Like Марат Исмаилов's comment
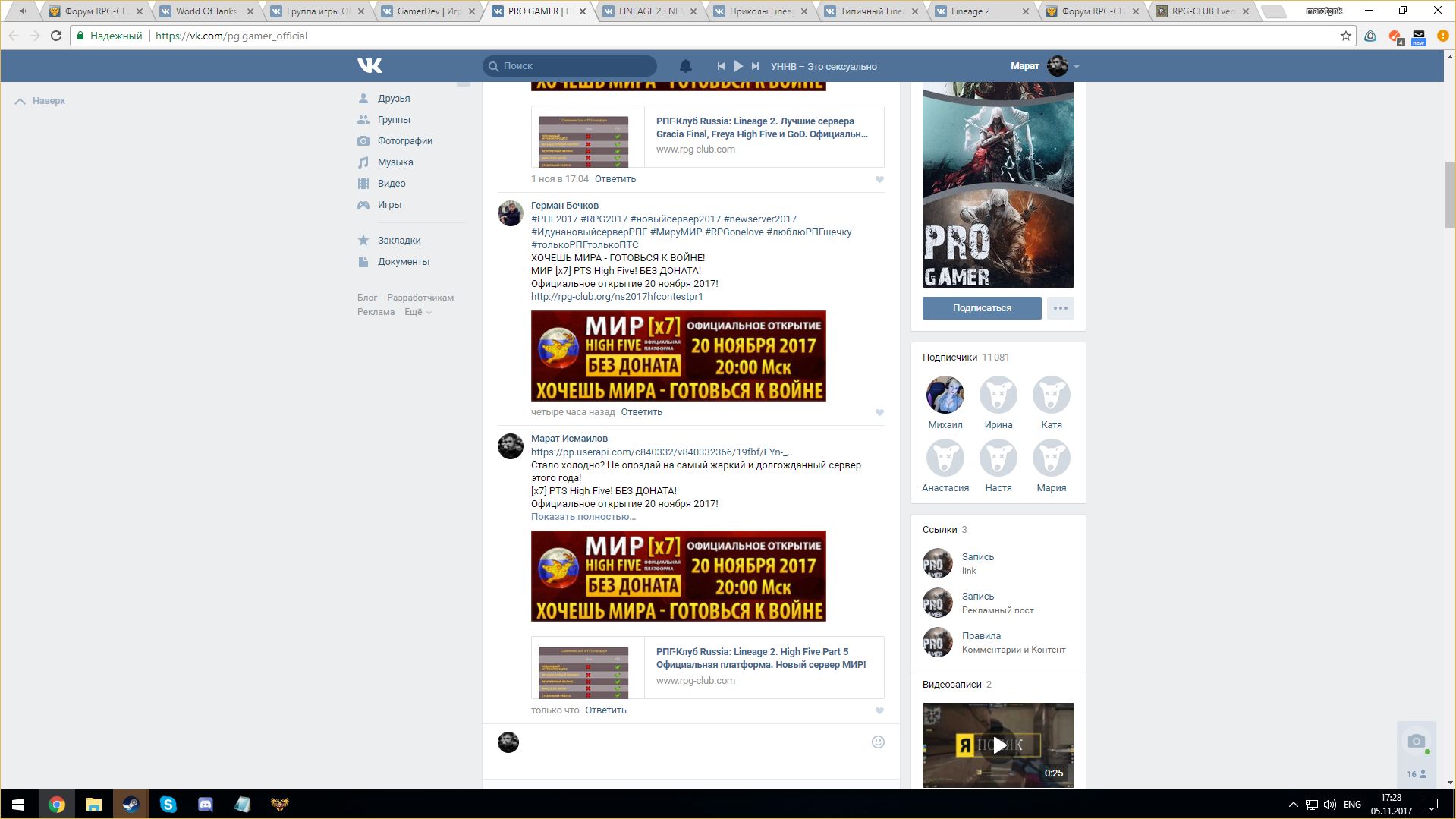 pyautogui.click(x=879, y=711)
